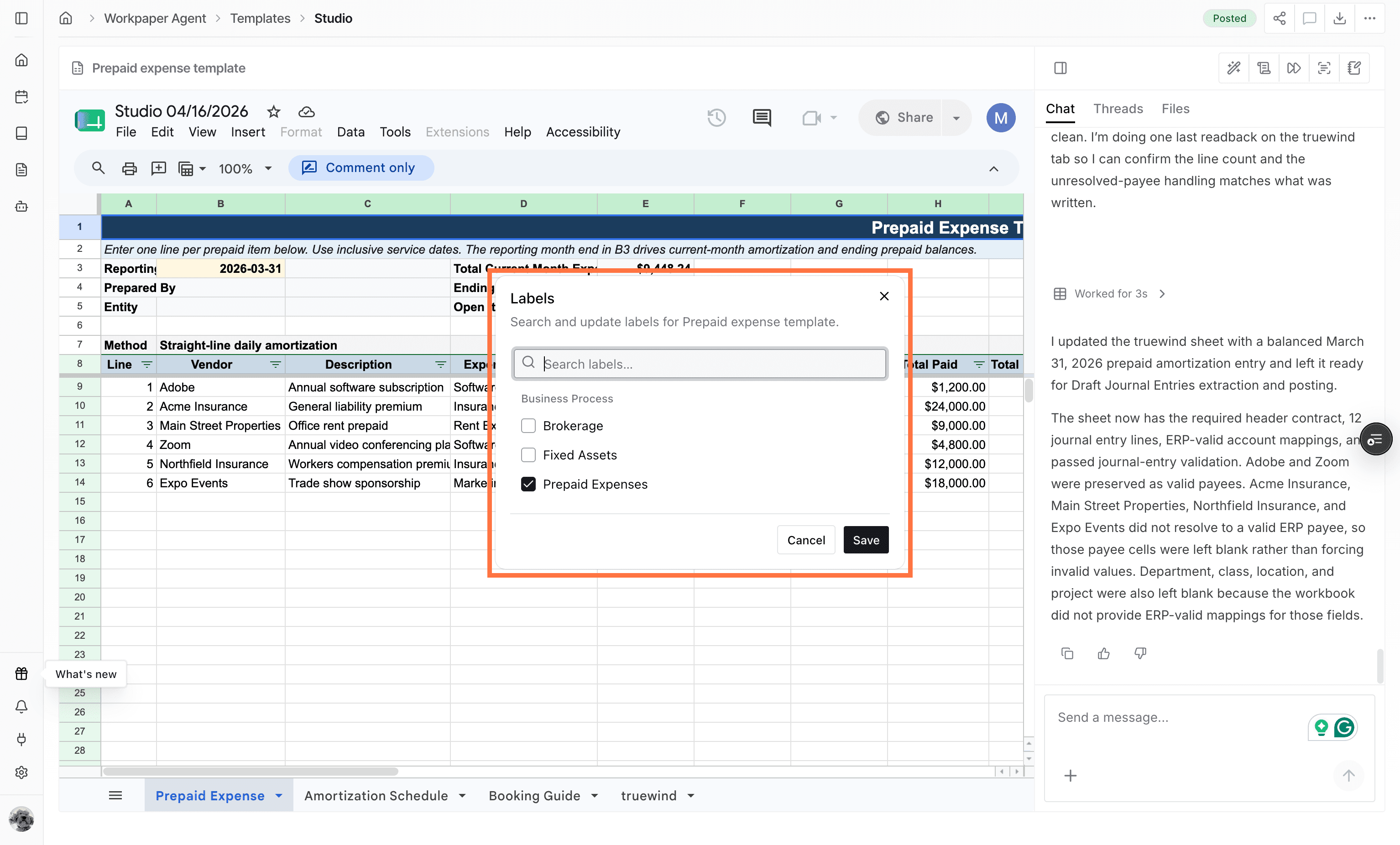The height and width of the screenshot is (845, 1400).
Task: Check the Brokerage label
Action: point(528,426)
